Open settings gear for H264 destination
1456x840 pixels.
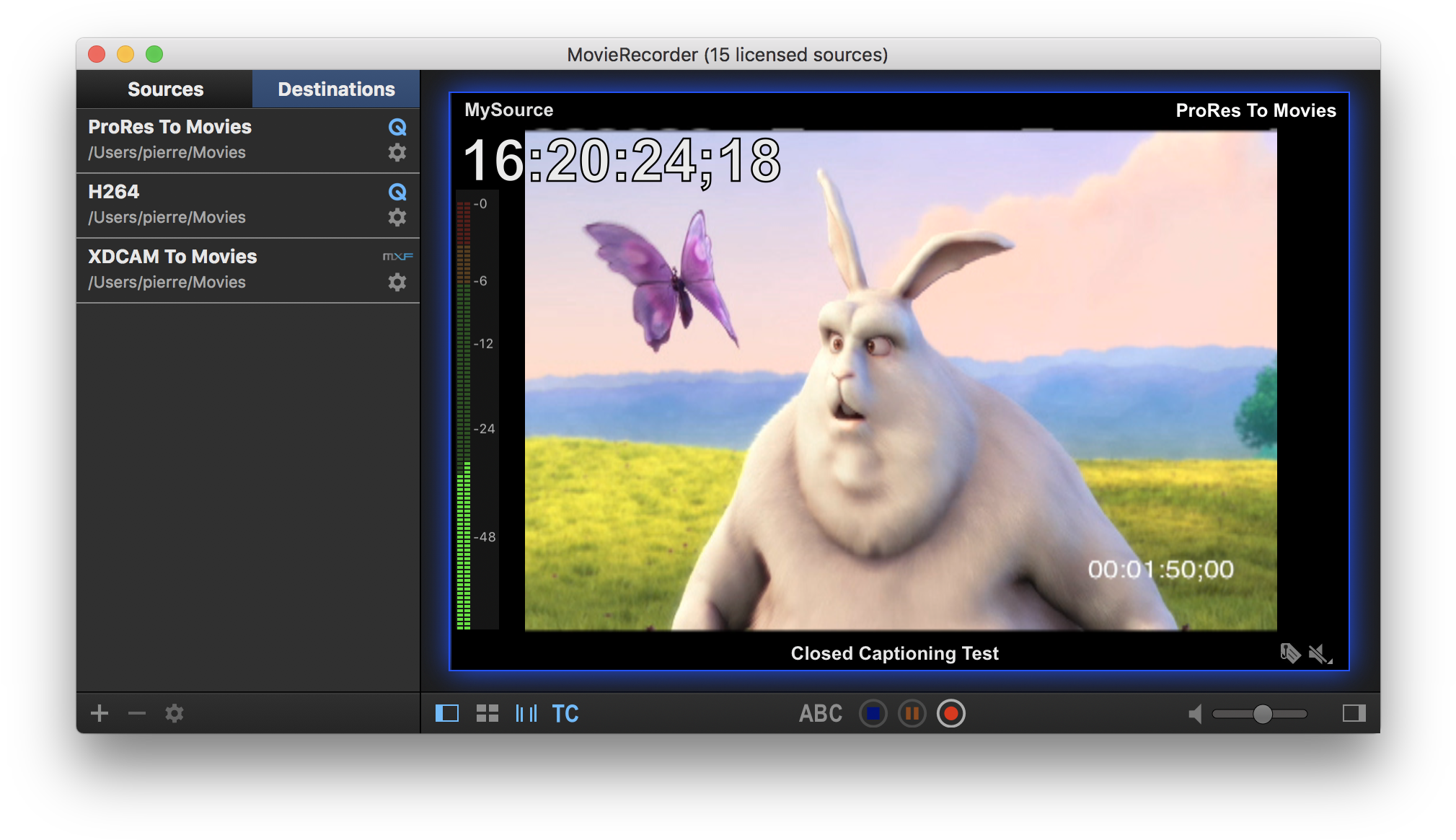pyautogui.click(x=397, y=217)
